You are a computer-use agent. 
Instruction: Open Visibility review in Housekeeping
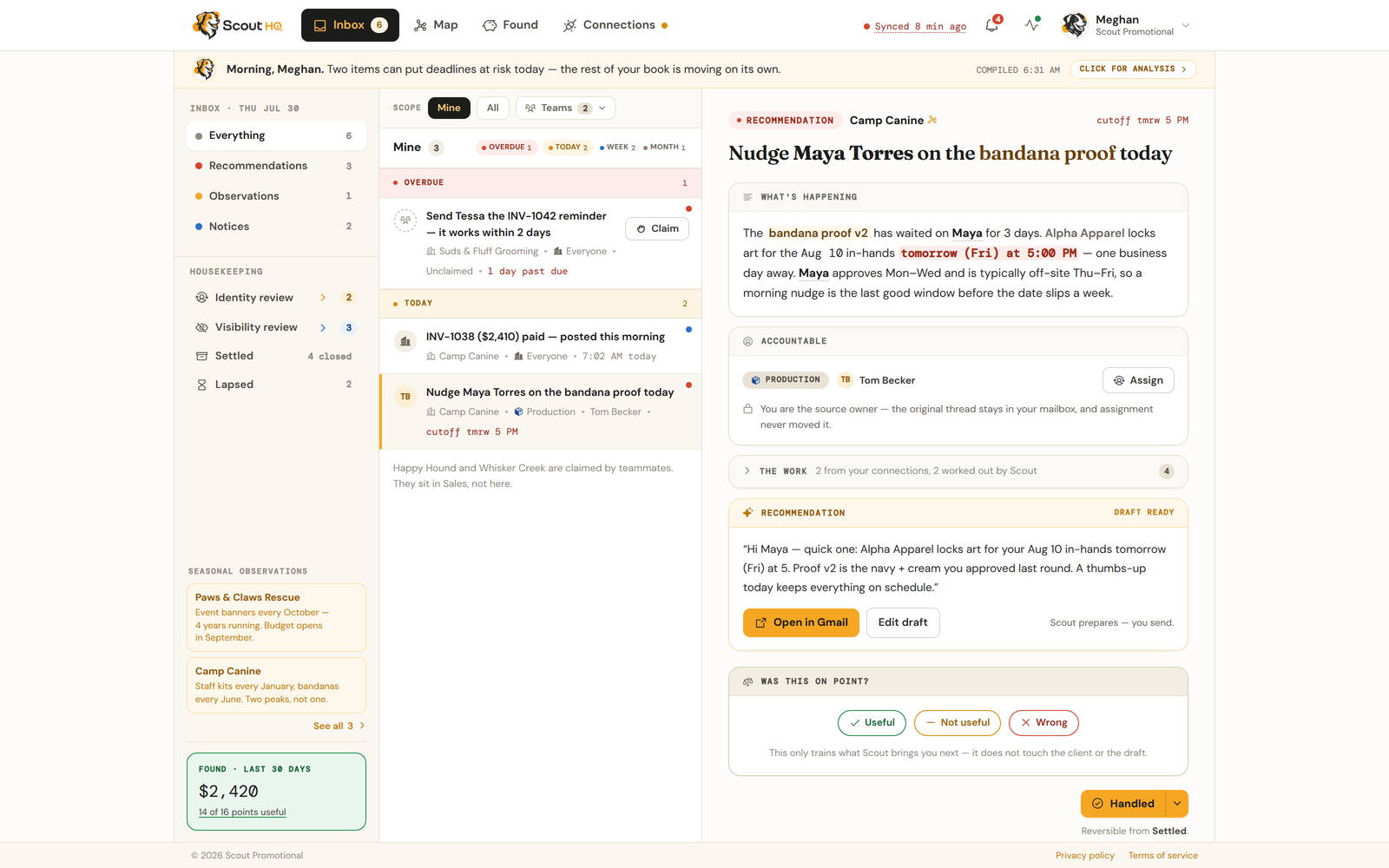tap(276, 327)
